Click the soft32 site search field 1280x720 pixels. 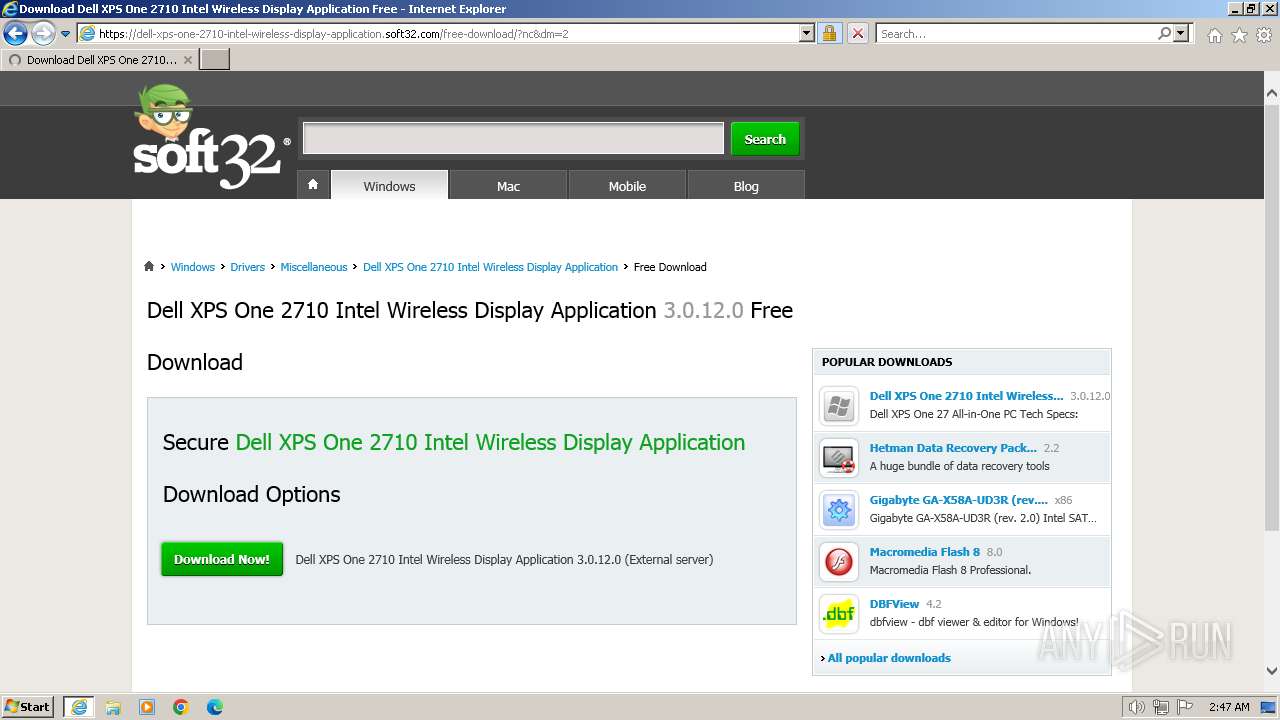[x=513, y=139]
